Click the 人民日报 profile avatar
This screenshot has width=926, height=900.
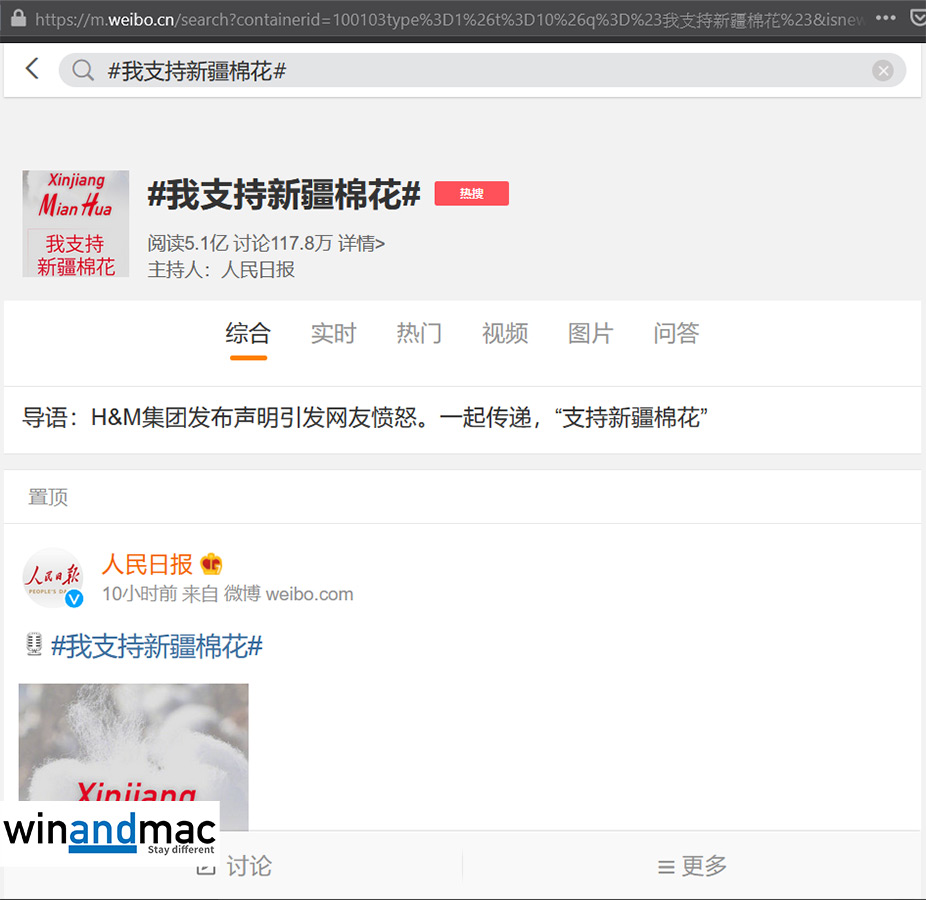(53, 578)
